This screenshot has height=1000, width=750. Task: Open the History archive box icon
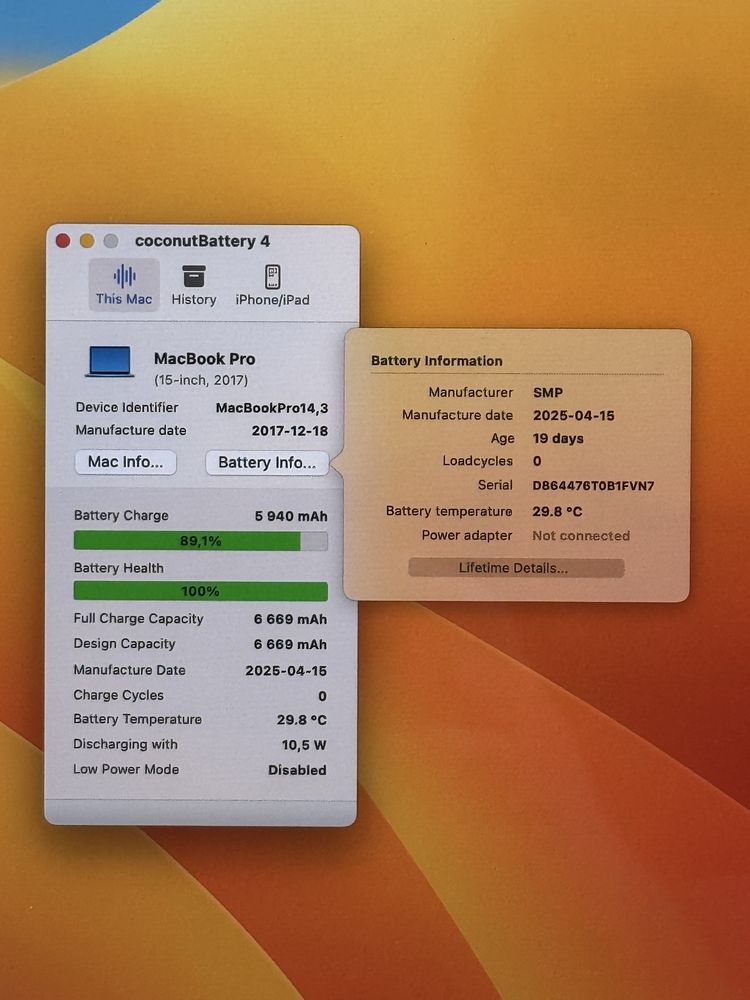tap(194, 277)
